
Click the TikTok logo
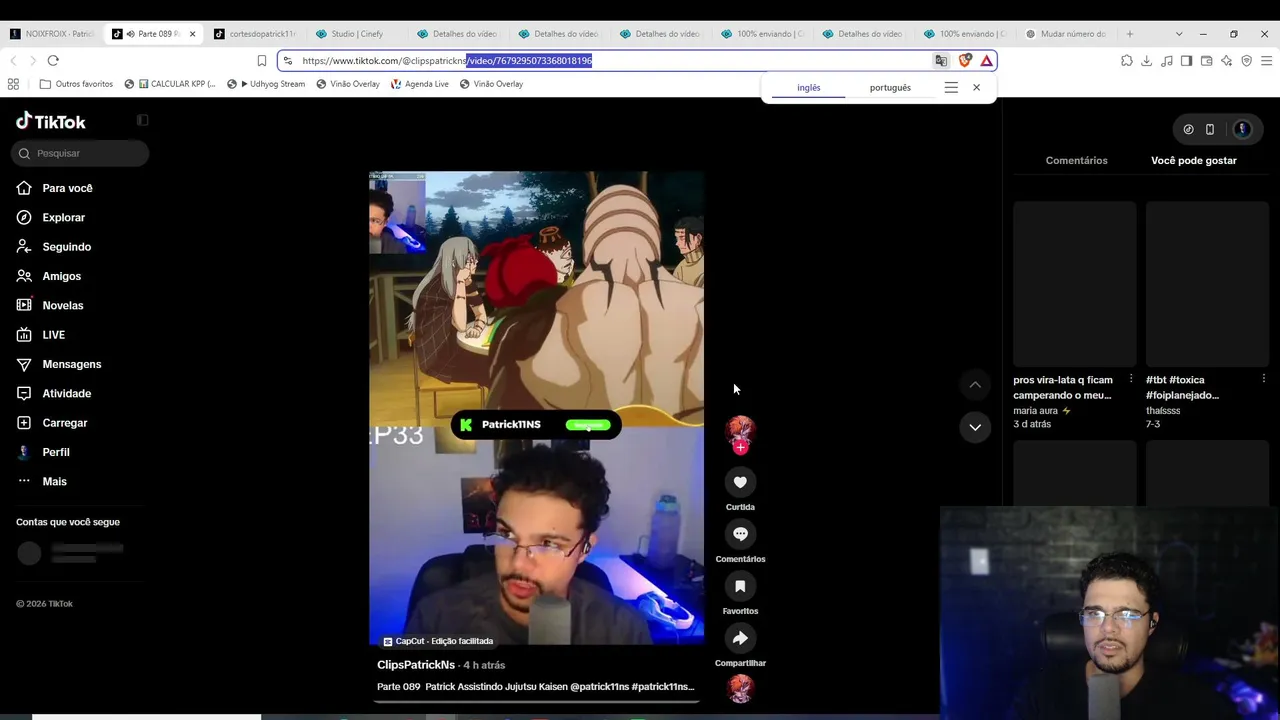tap(51, 122)
